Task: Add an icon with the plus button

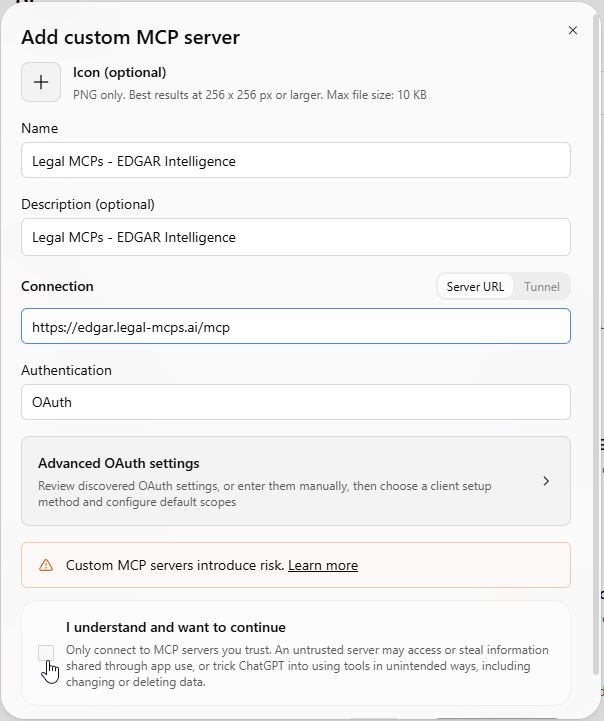Action: [41, 82]
